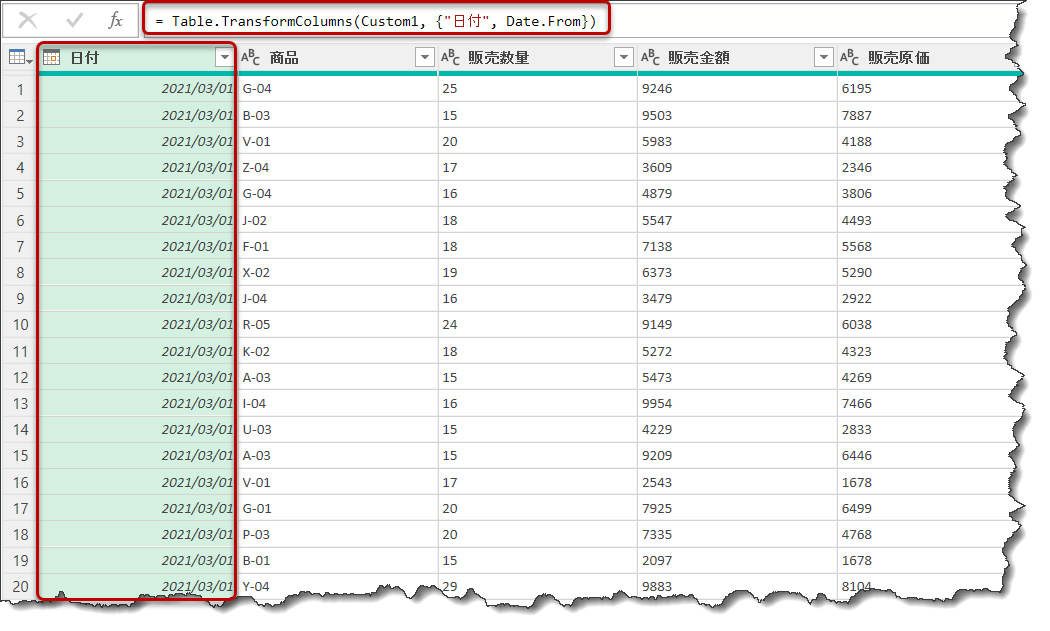Select product cell F-01
This screenshot has height=631, width=1050.
coord(337,247)
